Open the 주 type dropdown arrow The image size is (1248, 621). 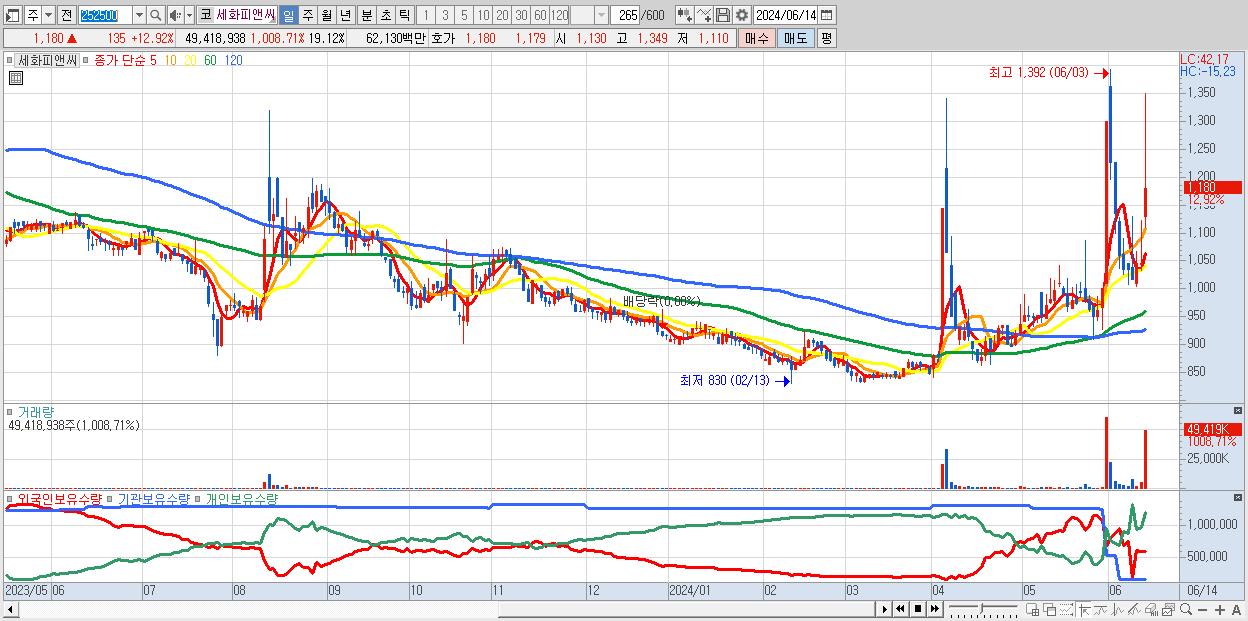click(48, 15)
